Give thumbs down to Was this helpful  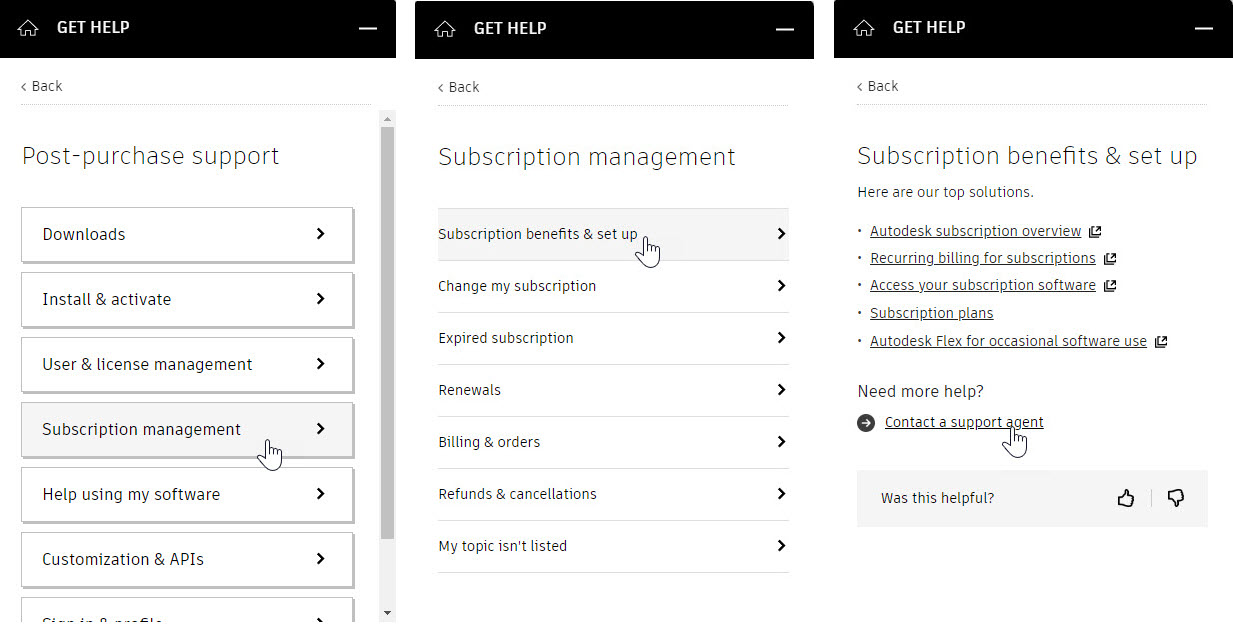tap(1176, 498)
